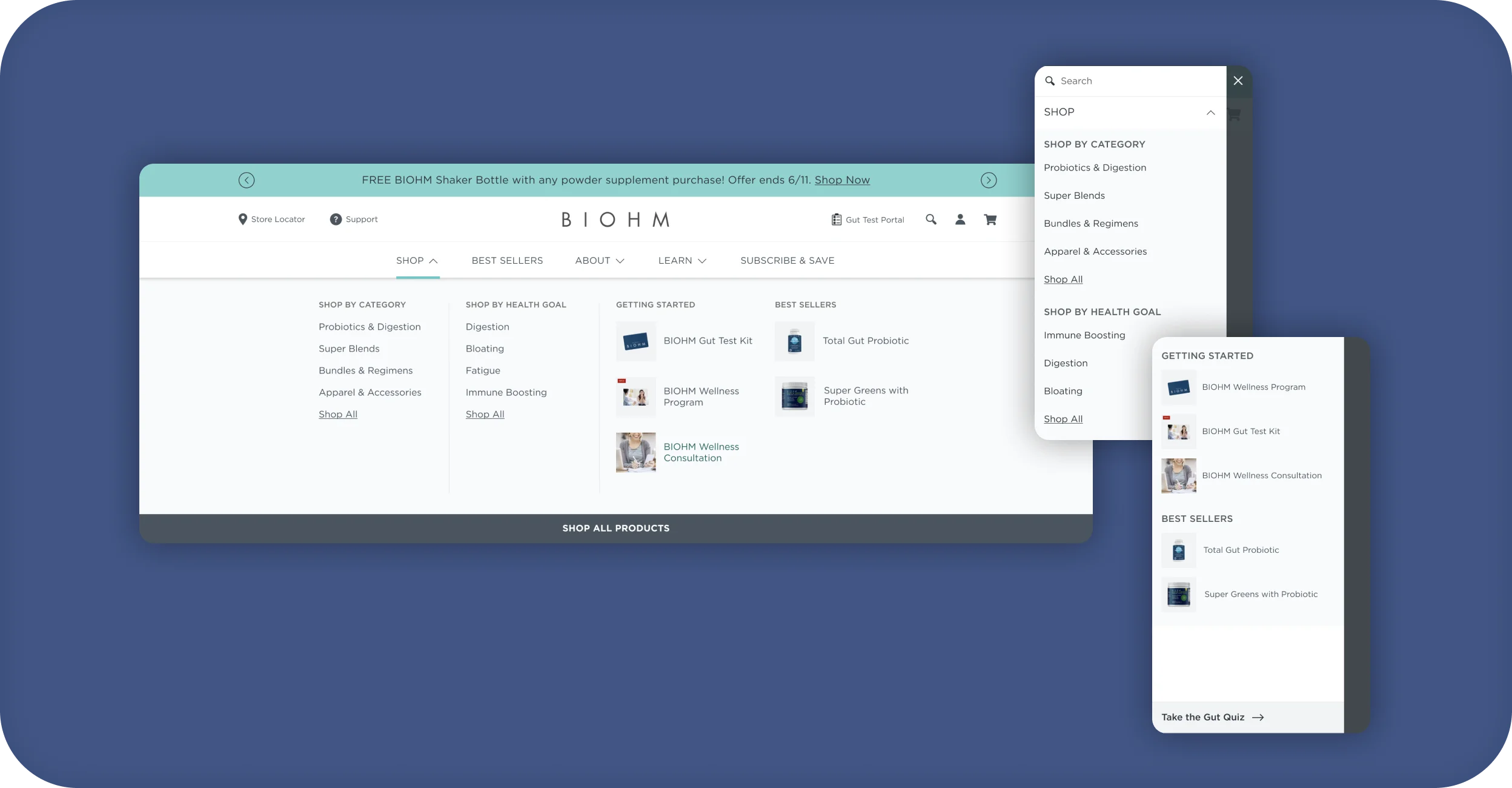Select Apparel & Accessories in desktop category list
The width and height of the screenshot is (1512, 788).
370,392
